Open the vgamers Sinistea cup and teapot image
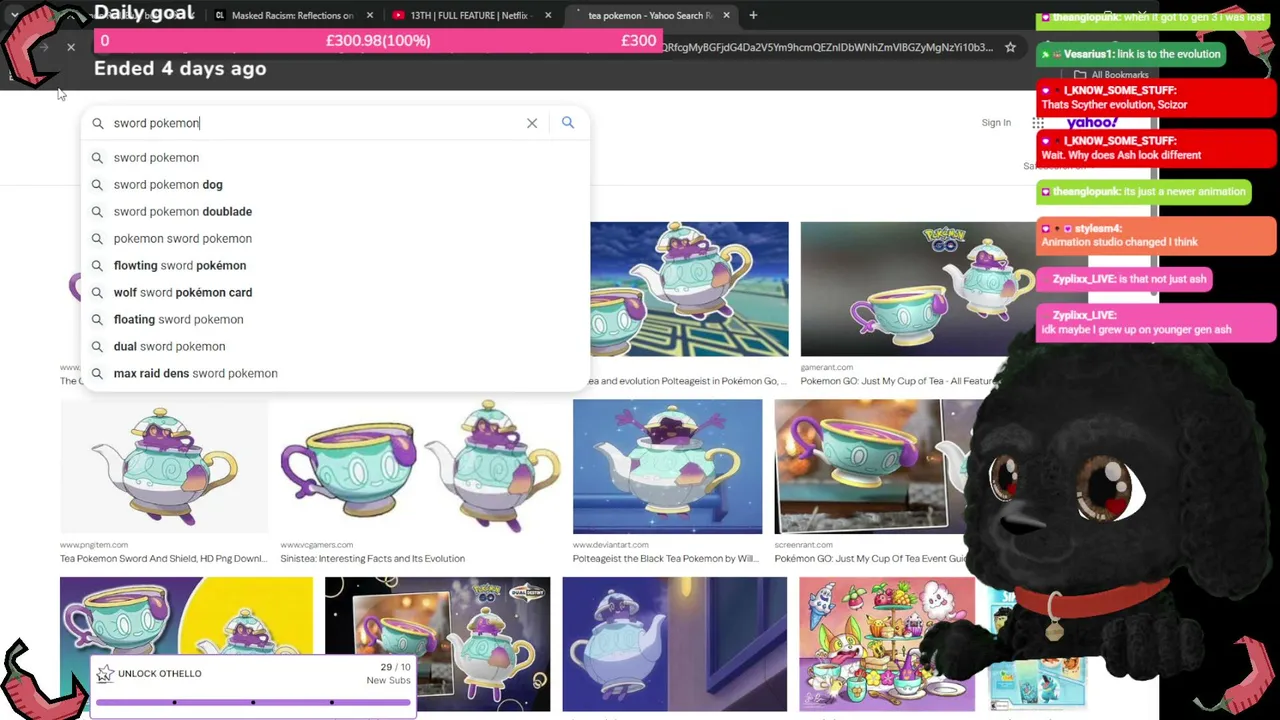The width and height of the screenshot is (1280, 720). [x=420, y=467]
